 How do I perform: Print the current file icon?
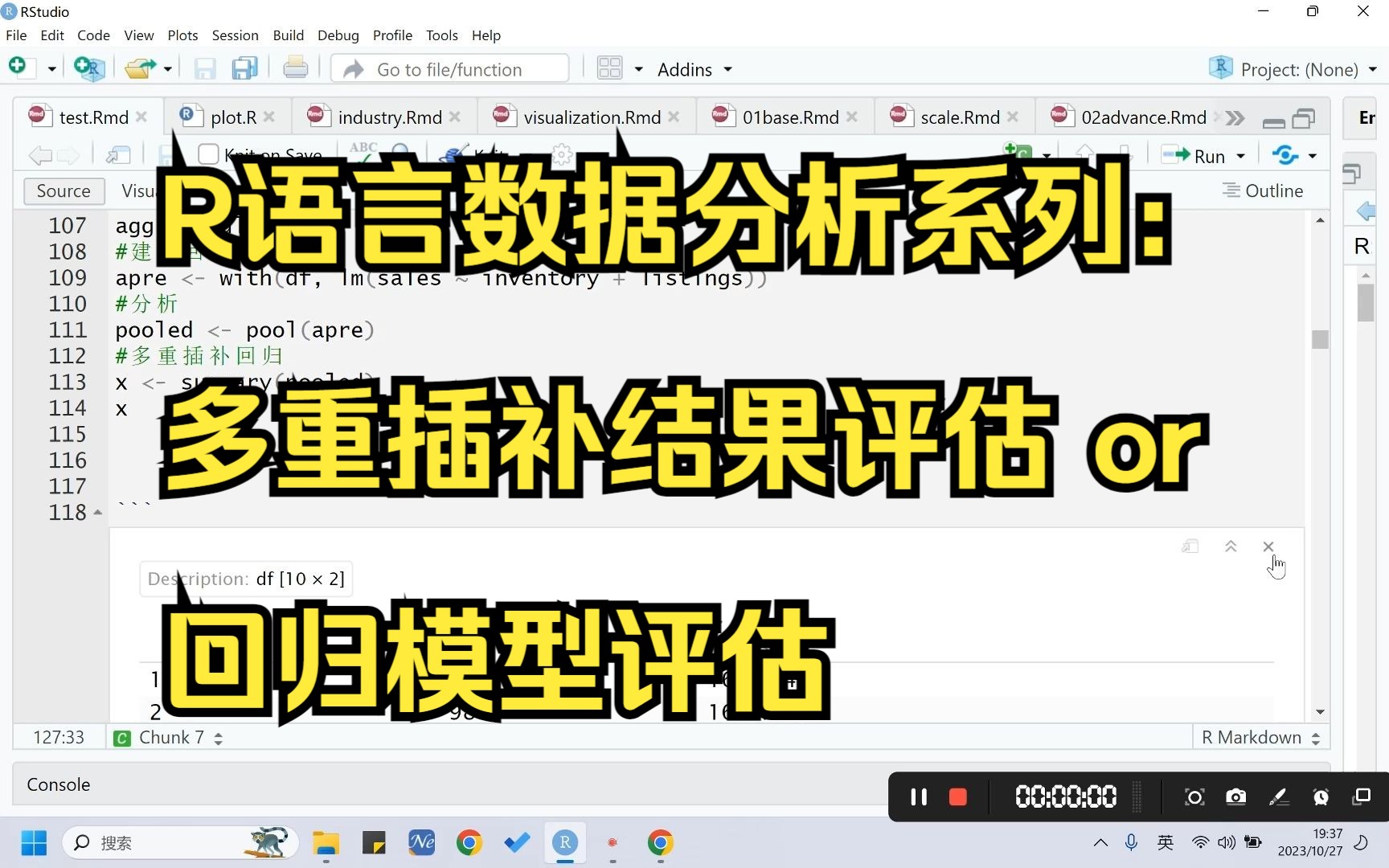[295, 68]
